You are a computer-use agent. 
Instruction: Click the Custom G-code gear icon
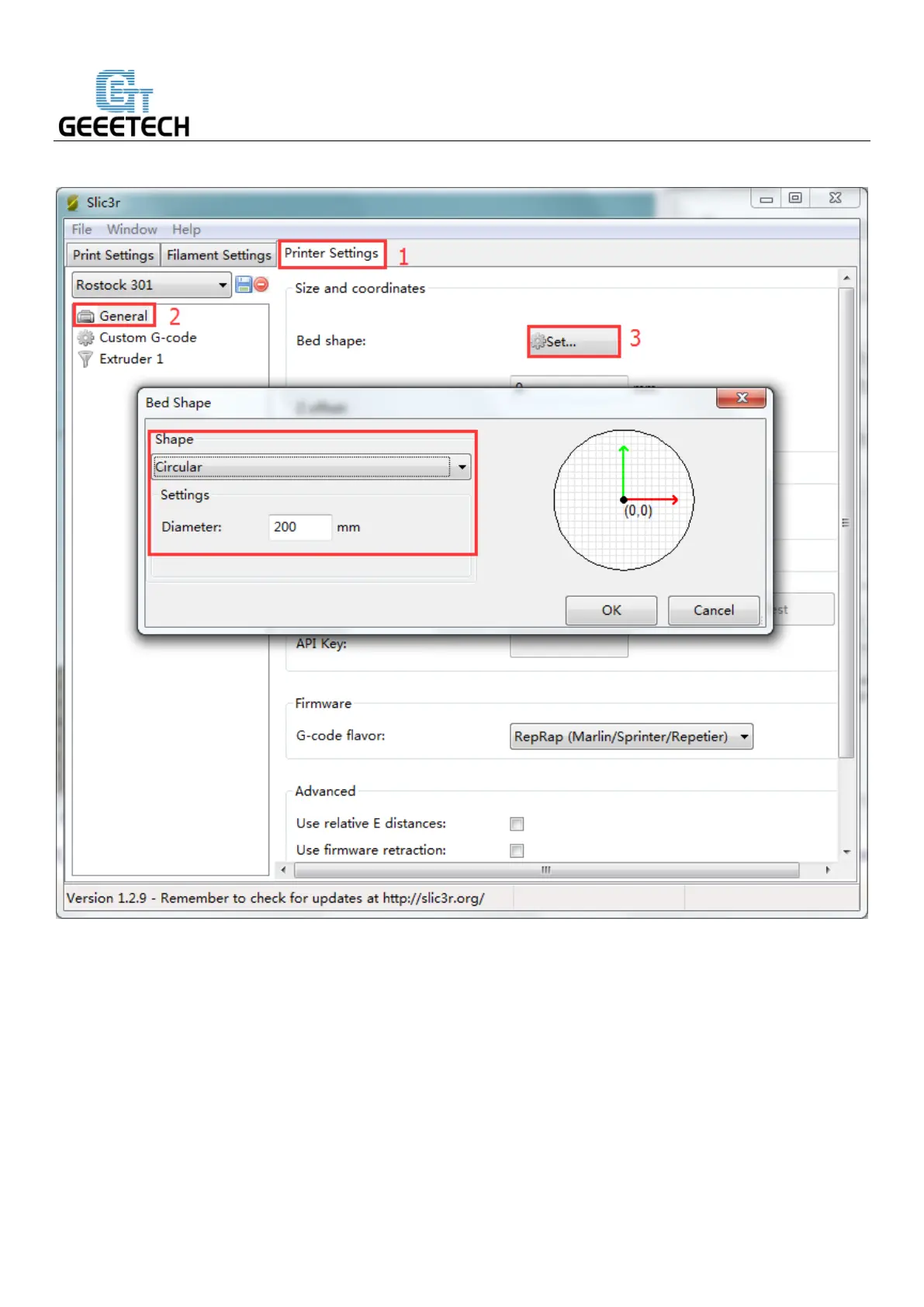pyautogui.click(x=85, y=338)
